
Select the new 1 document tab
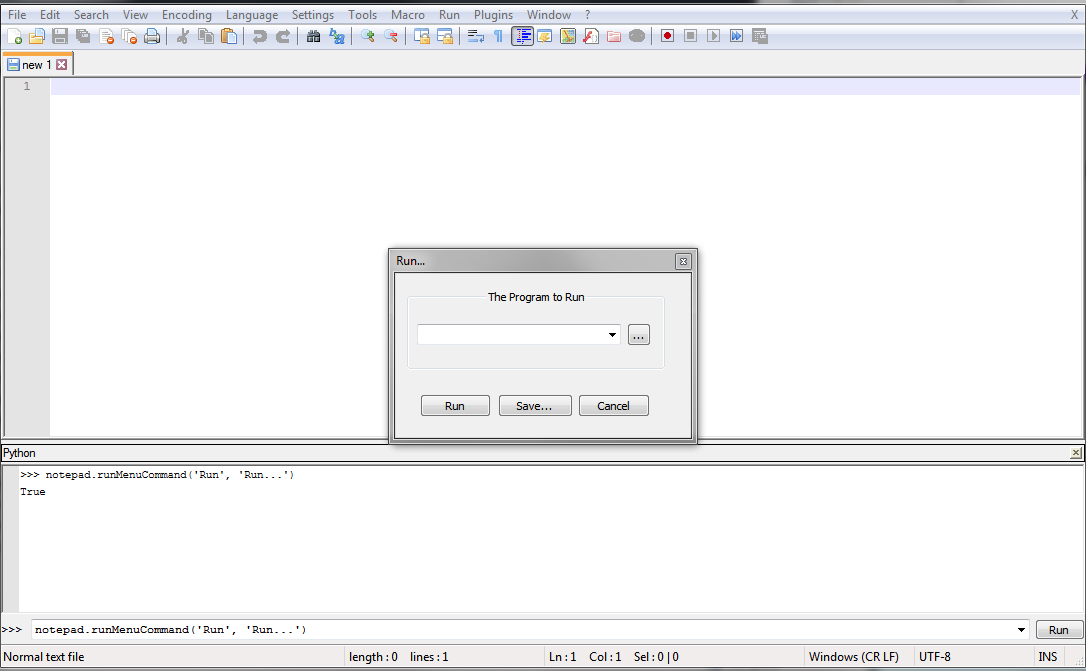point(37,64)
